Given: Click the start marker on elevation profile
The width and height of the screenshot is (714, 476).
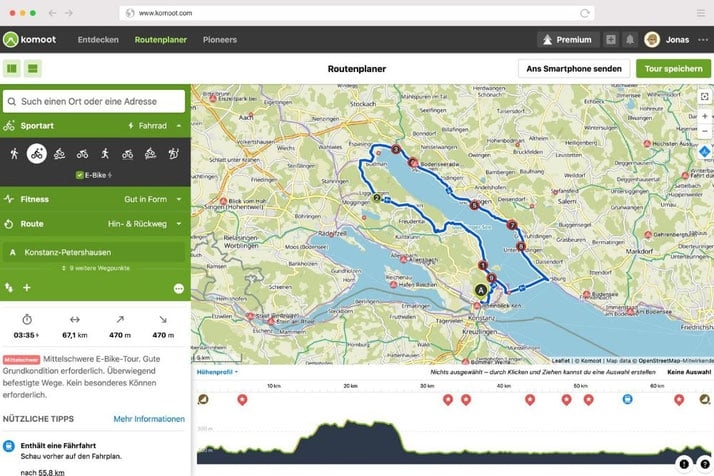Looking at the screenshot, I should tap(203, 399).
